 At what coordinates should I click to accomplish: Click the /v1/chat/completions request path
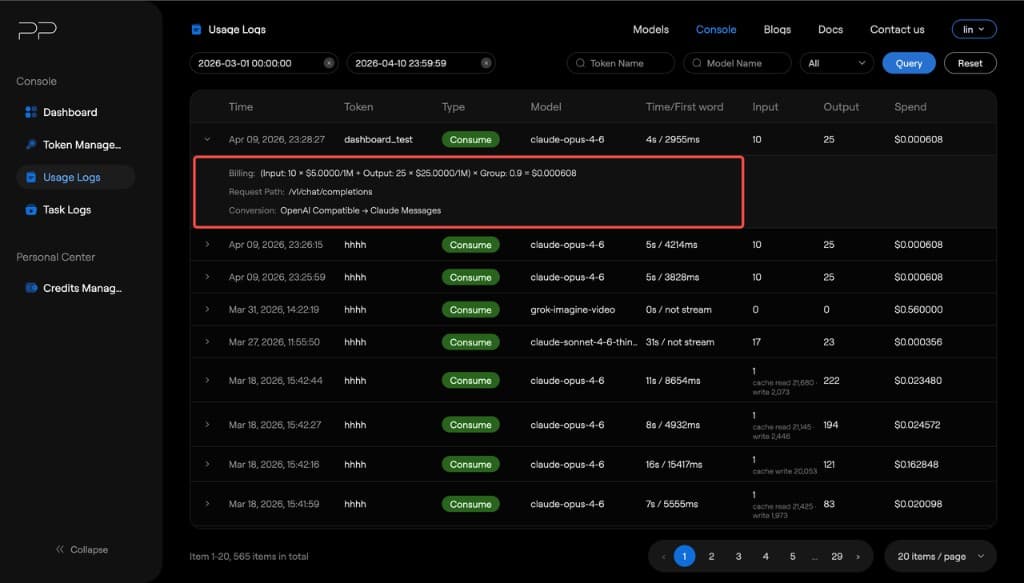coord(330,192)
